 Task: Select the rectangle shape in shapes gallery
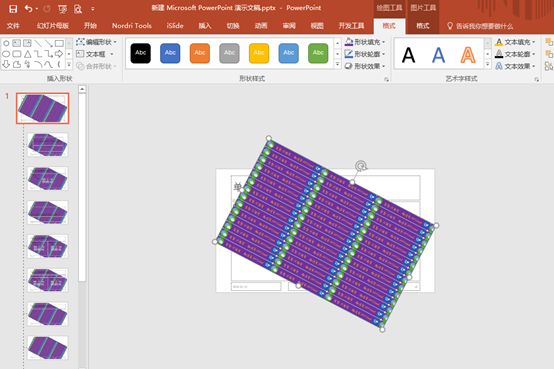(x=59, y=43)
